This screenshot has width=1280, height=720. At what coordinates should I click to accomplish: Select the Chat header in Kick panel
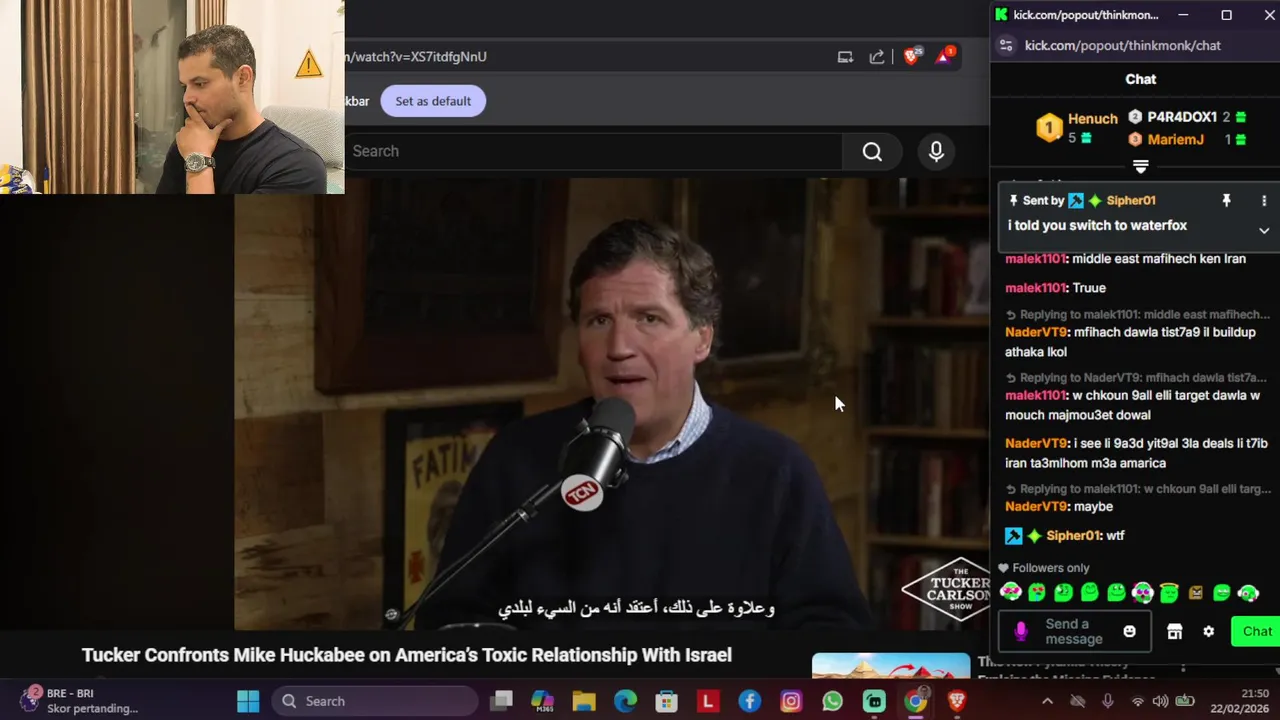1141,79
